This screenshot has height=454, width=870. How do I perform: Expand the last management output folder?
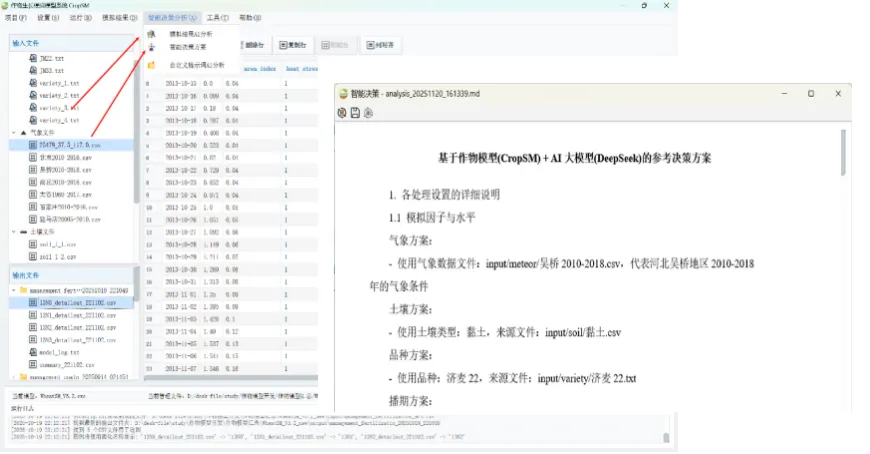(14, 377)
